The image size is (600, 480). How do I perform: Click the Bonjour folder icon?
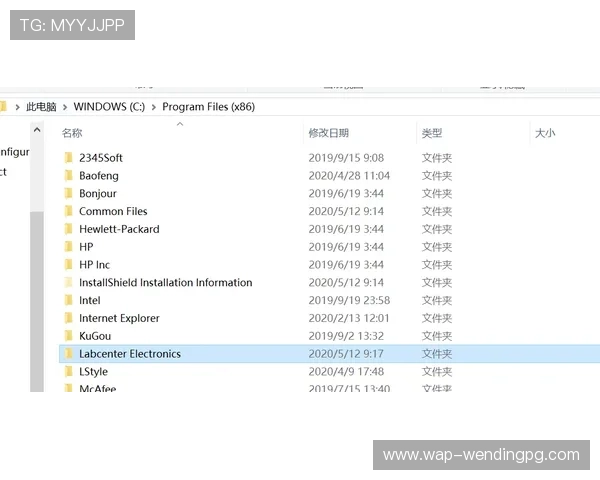coord(68,193)
